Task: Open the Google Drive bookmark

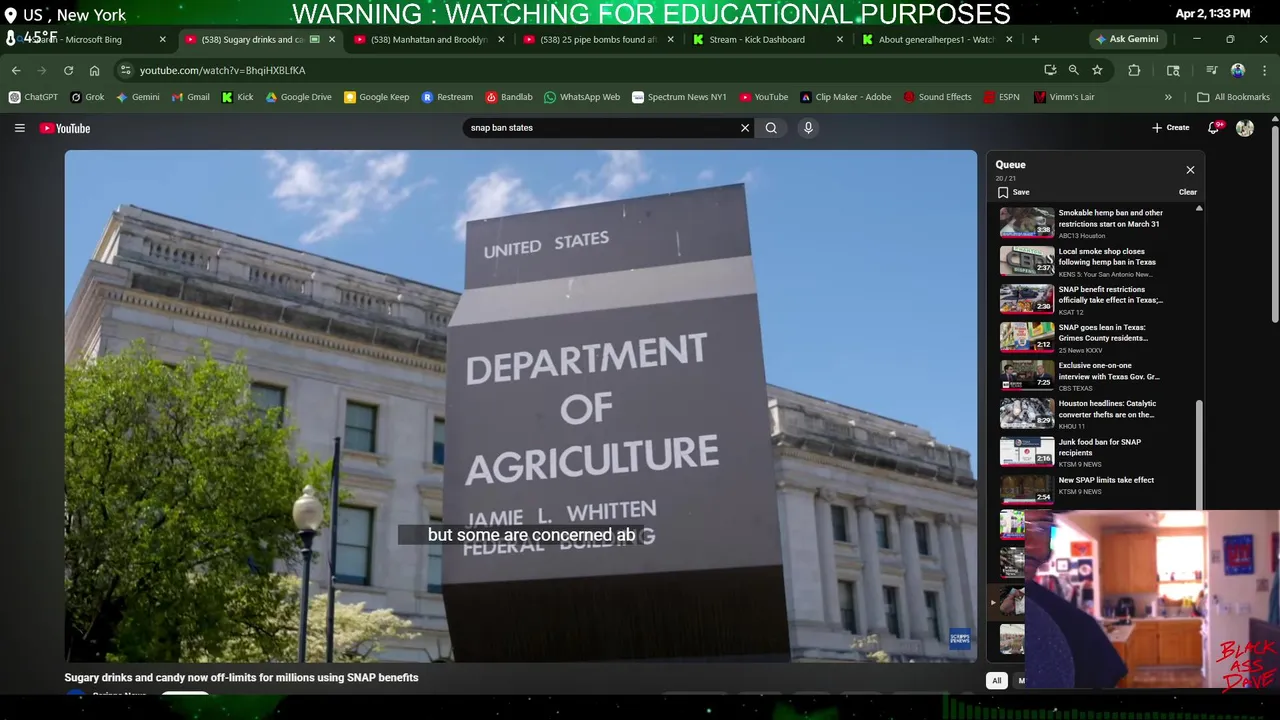Action: tap(298, 97)
